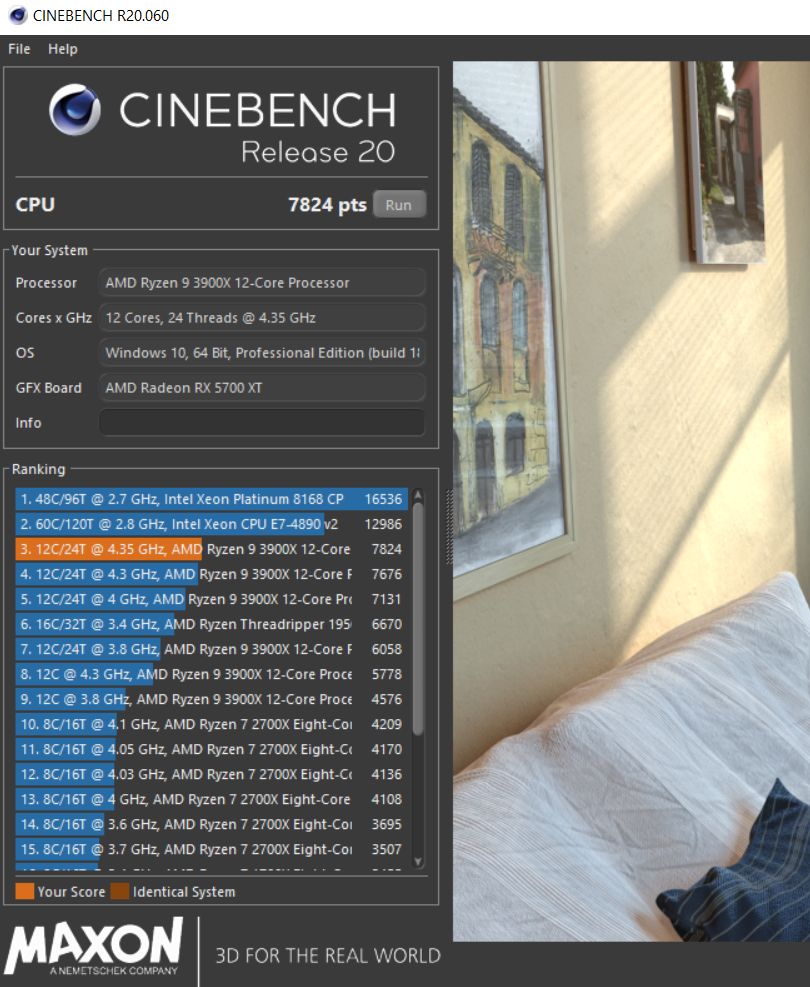Click the Cores x GHz field
The height and width of the screenshot is (987, 810).
tap(262, 318)
